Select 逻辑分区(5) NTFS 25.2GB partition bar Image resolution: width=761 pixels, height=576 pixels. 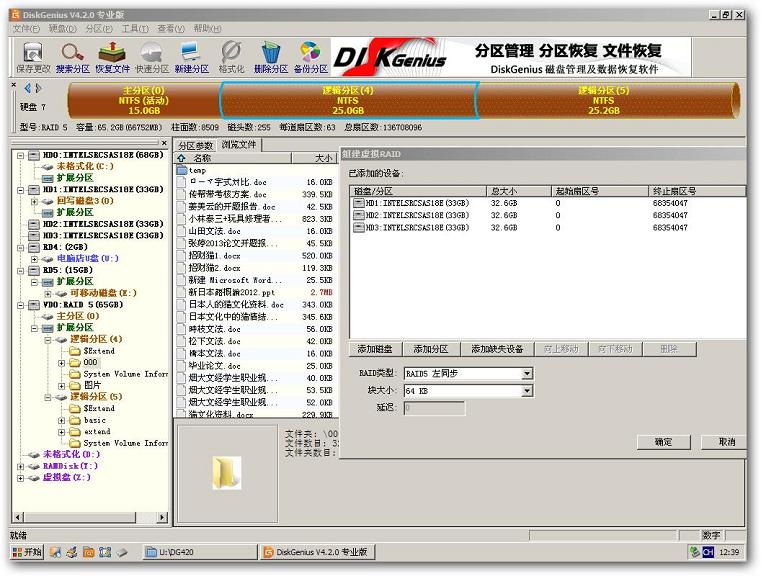[x=603, y=100]
